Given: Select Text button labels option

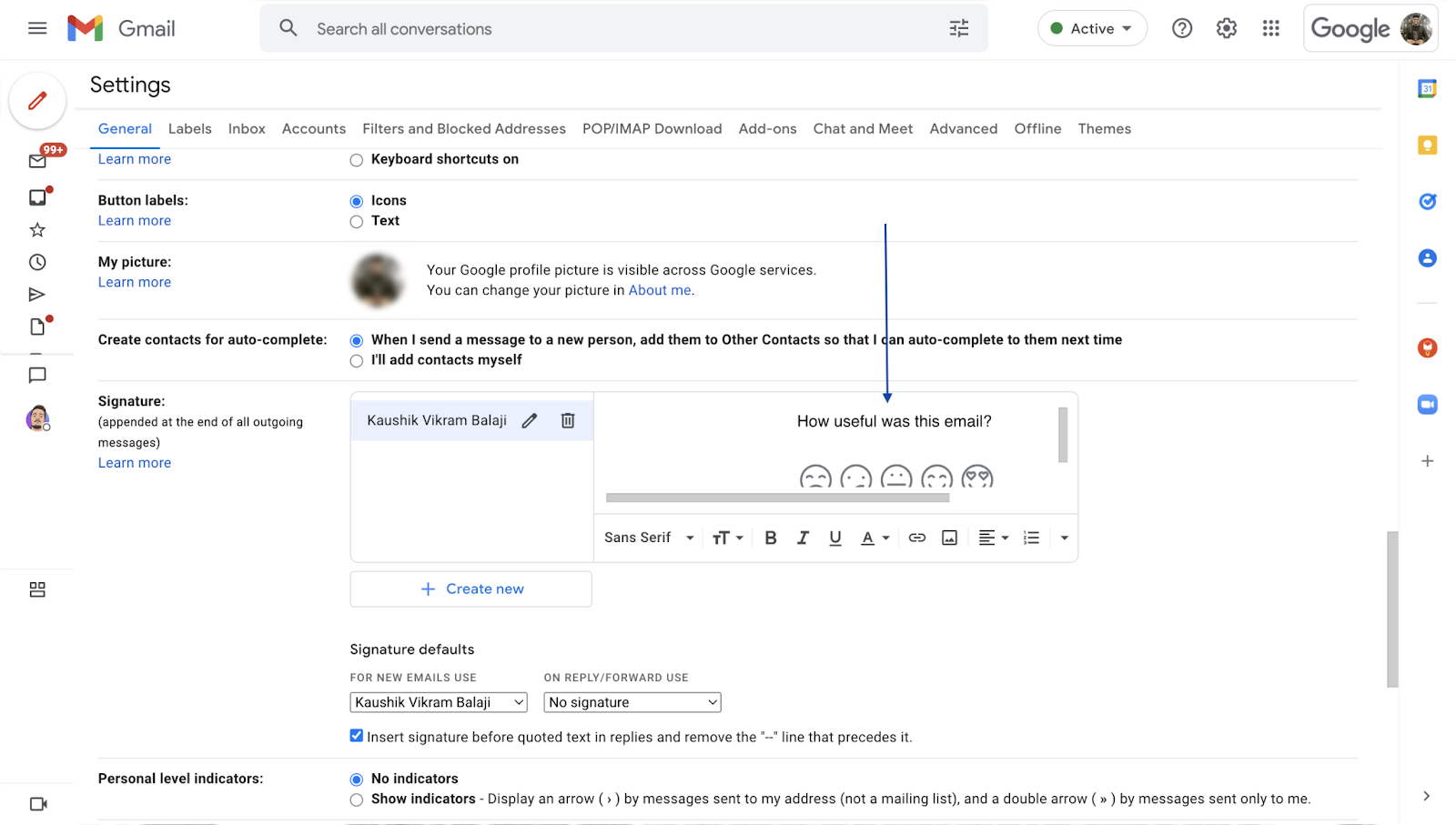Looking at the screenshot, I should point(357,222).
